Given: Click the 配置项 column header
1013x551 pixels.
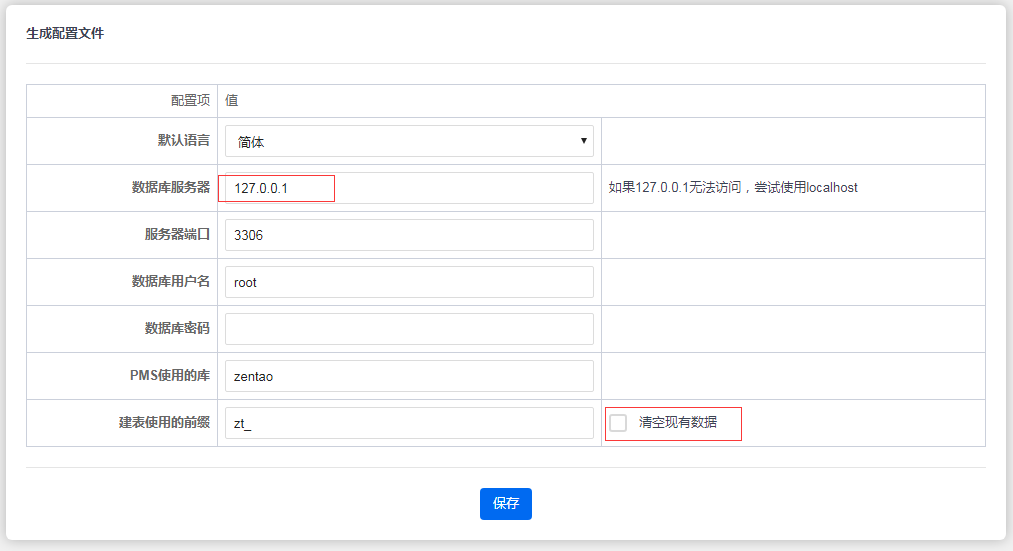Looking at the screenshot, I should (x=190, y=101).
